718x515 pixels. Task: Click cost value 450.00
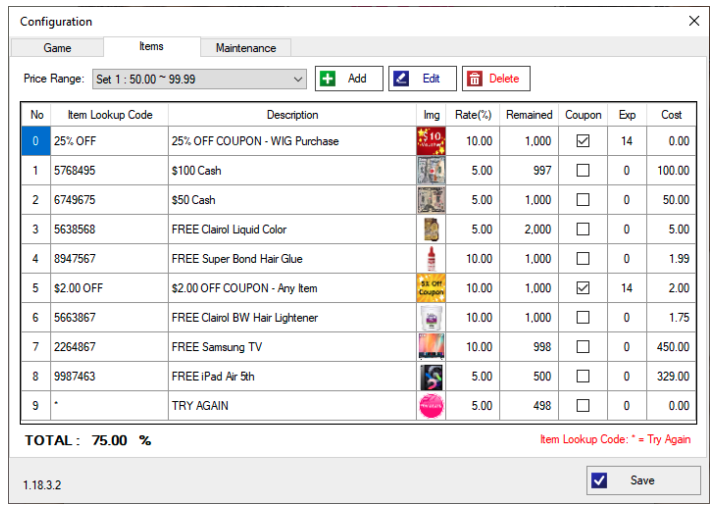(673, 347)
